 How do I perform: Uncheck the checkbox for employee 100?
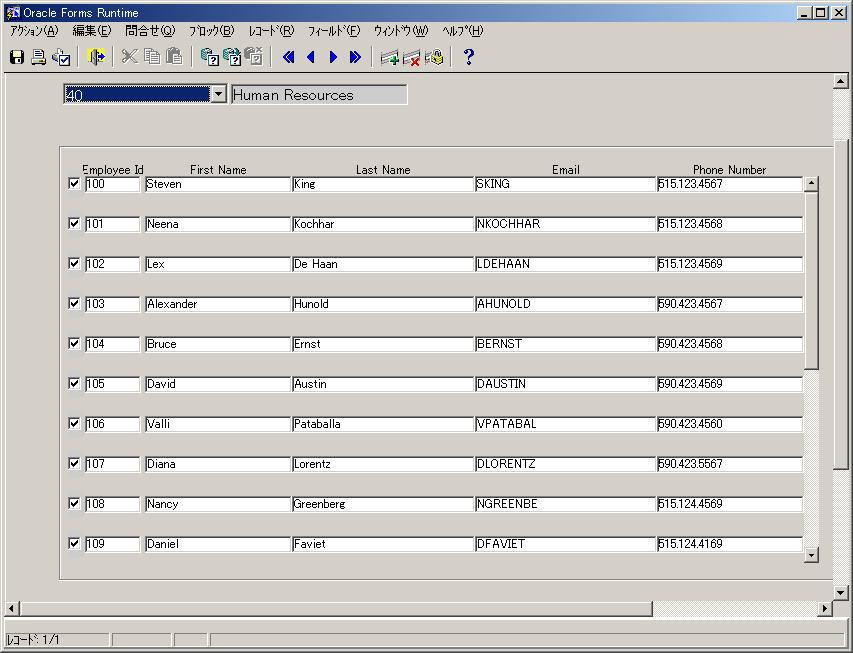(75, 183)
